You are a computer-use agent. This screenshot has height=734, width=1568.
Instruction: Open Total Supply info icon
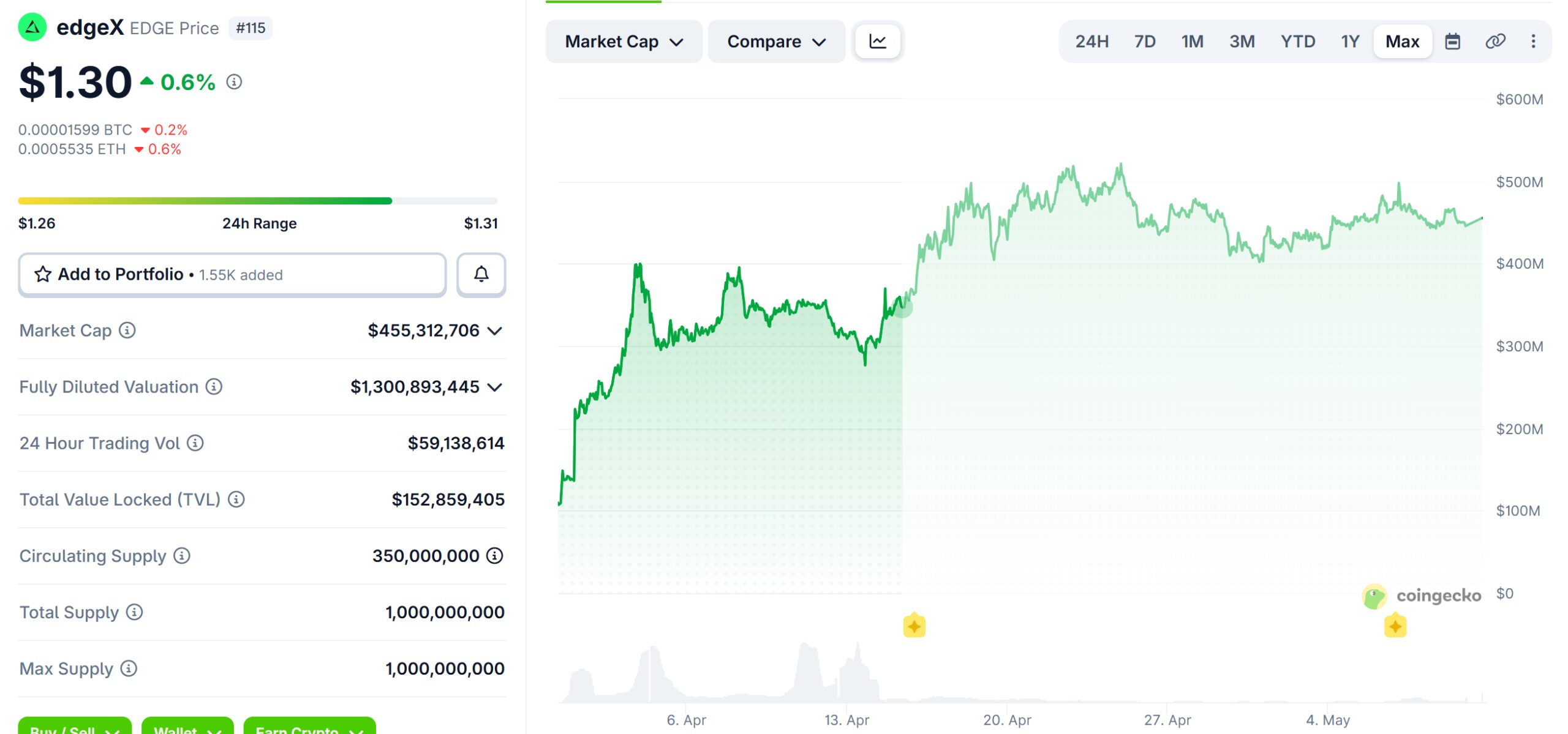(134, 612)
